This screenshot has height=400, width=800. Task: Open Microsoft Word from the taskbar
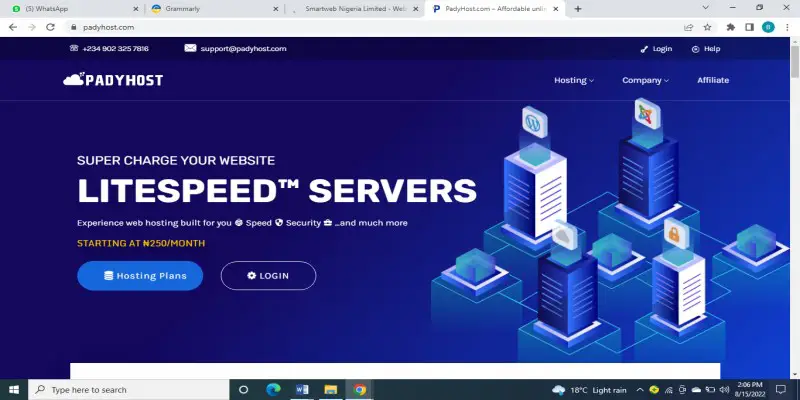point(302,390)
